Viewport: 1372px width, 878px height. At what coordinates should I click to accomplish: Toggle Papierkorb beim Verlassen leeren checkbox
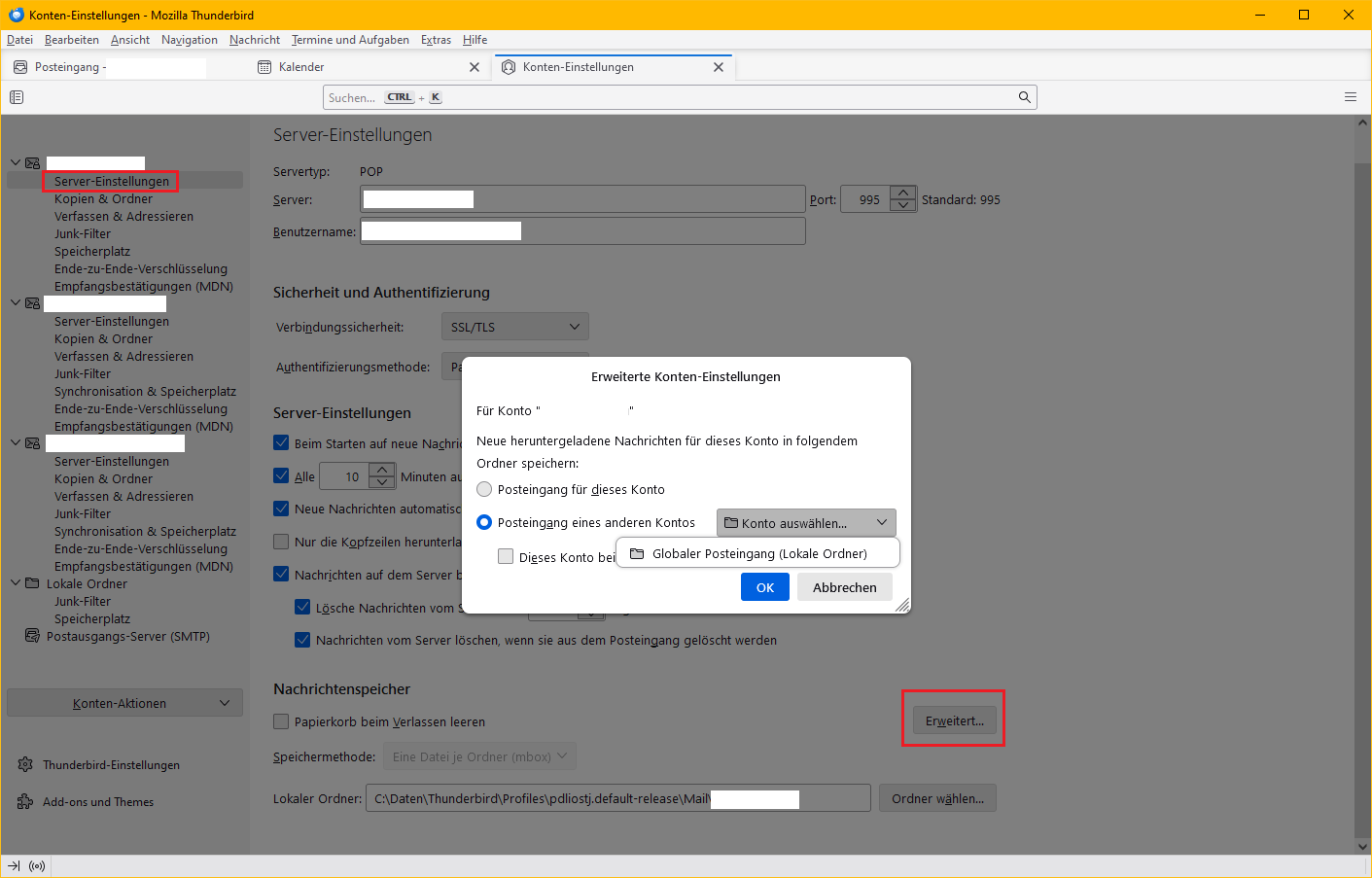coord(281,721)
